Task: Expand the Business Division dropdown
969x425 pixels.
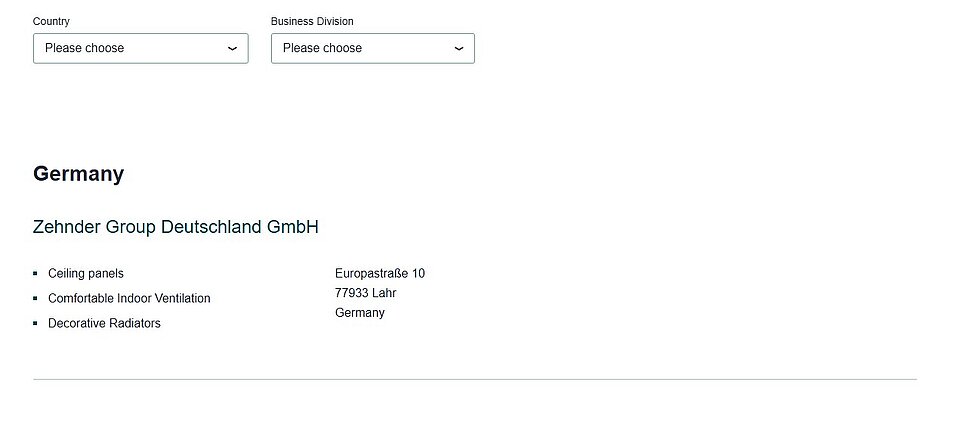Action: pos(372,48)
